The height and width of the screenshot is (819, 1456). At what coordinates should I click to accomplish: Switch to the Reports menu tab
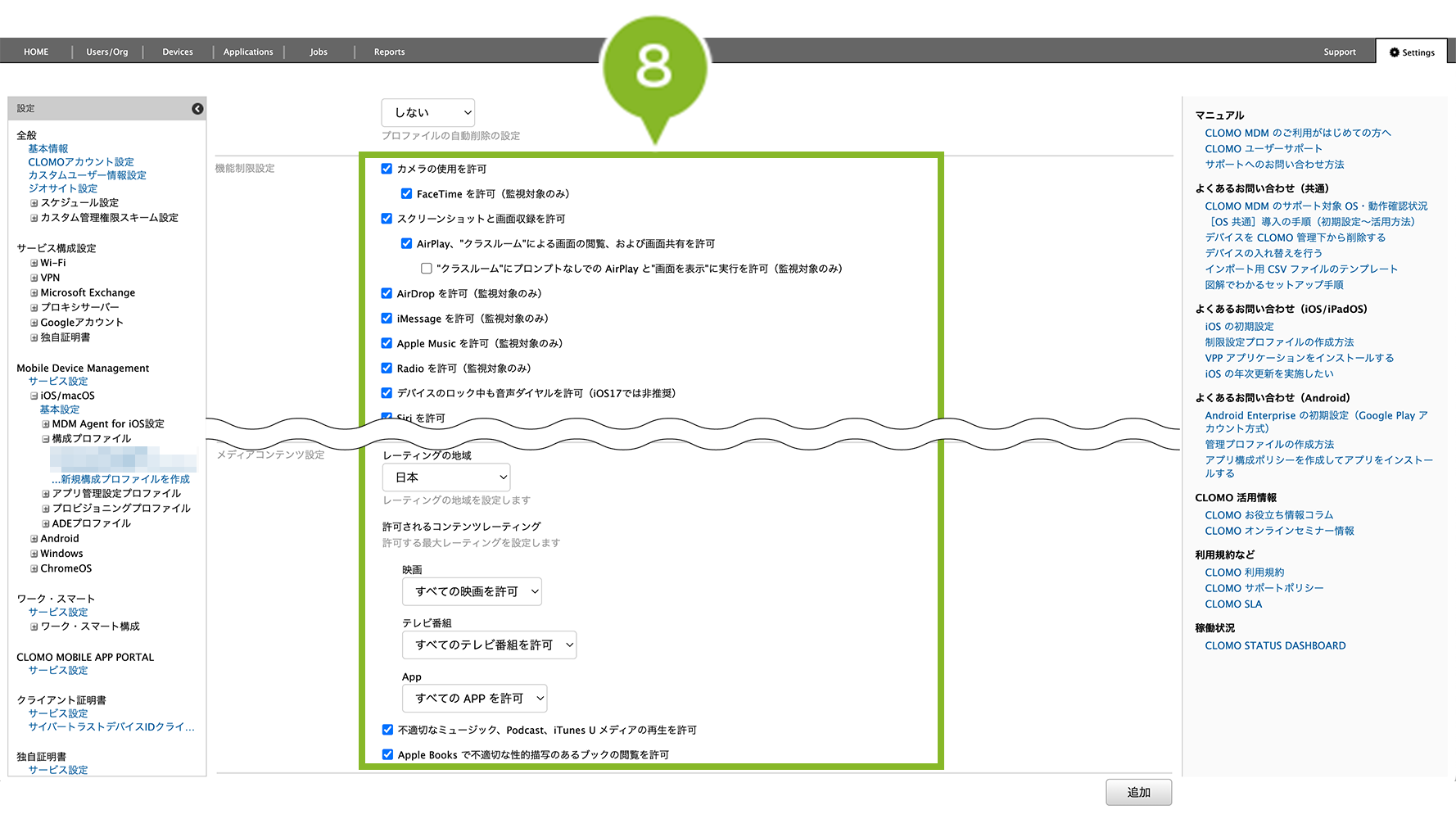point(389,52)
